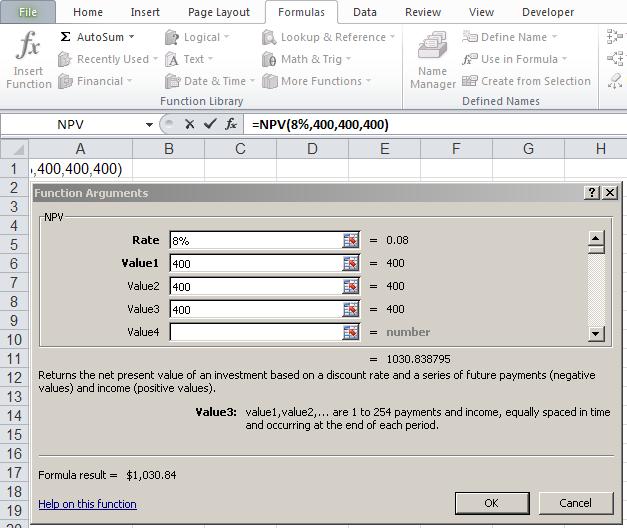
Task: Select column E header
Action: click(x=384, y=149)
